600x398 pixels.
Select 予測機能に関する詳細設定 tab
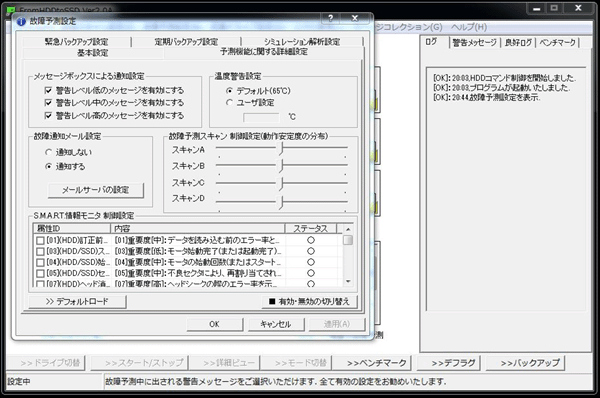[x=264, y=52]
